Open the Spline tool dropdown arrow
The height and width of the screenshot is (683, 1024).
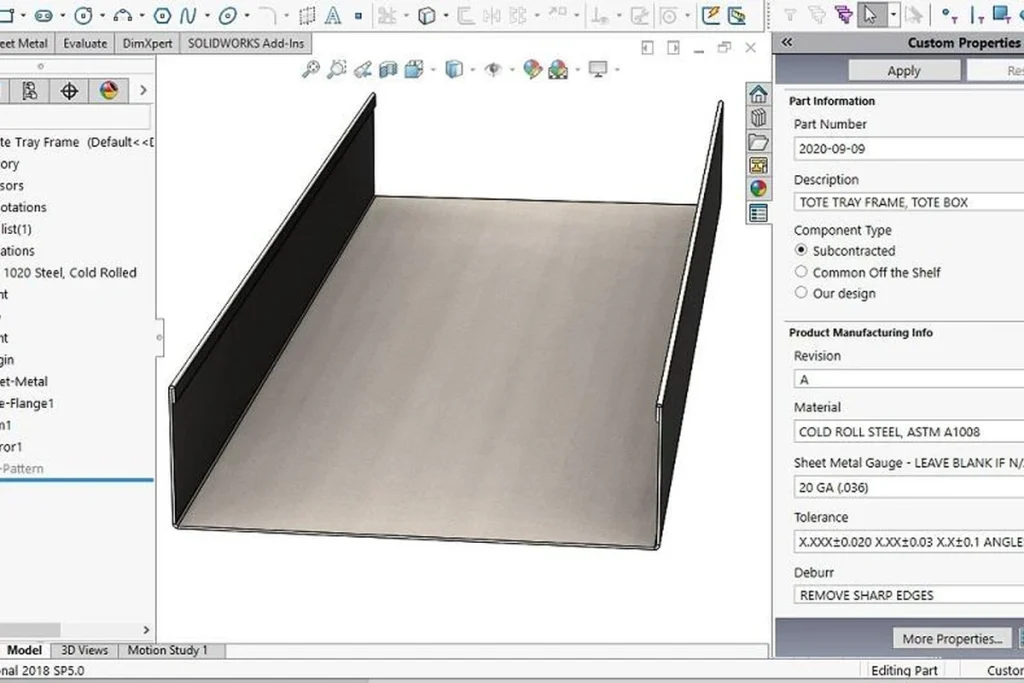[207, 16]
